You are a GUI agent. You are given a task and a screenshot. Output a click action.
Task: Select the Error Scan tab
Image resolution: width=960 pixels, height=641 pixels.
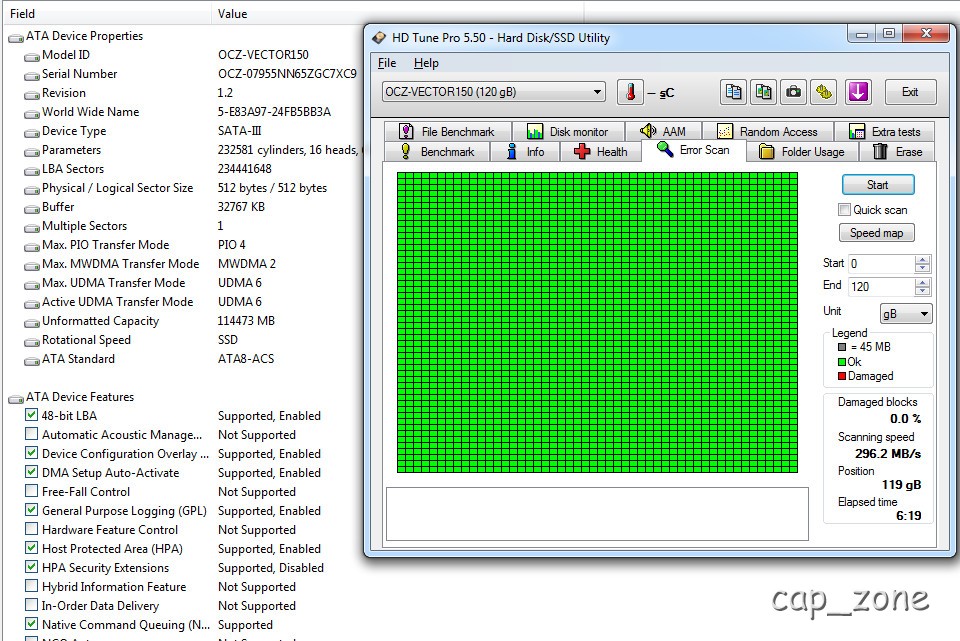coord(693,150)
